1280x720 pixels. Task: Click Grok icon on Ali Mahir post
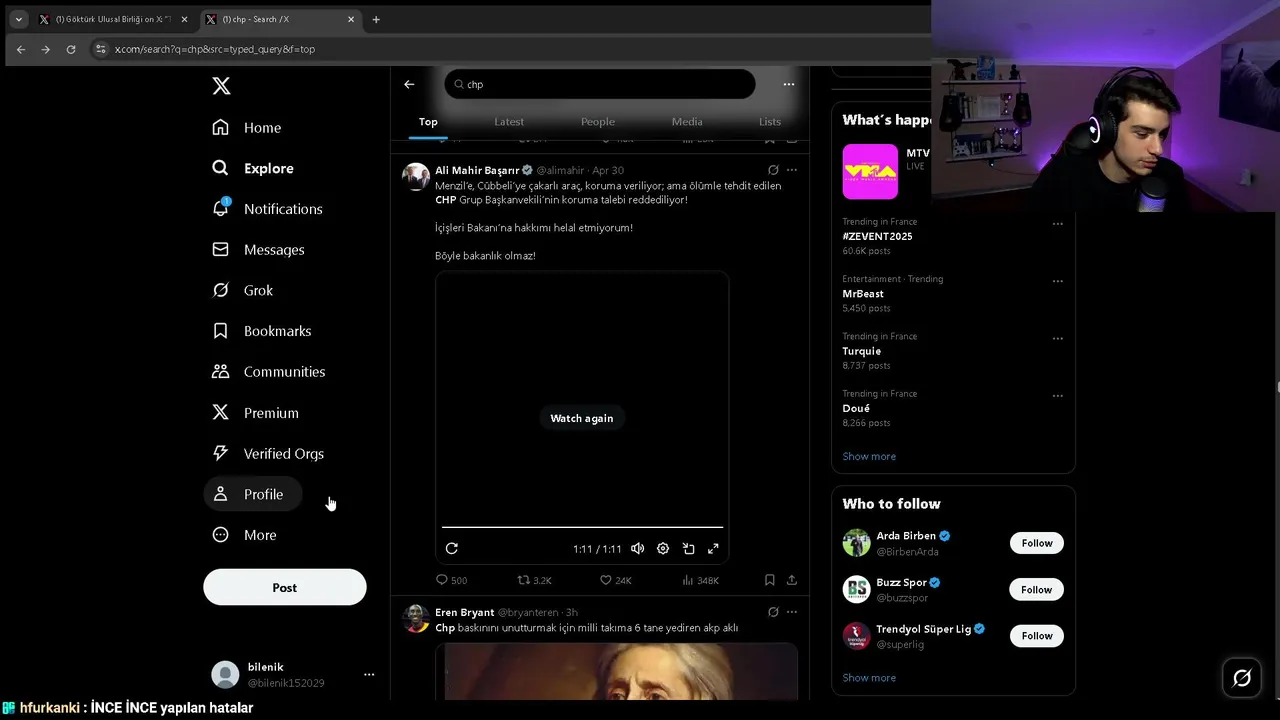773,170
